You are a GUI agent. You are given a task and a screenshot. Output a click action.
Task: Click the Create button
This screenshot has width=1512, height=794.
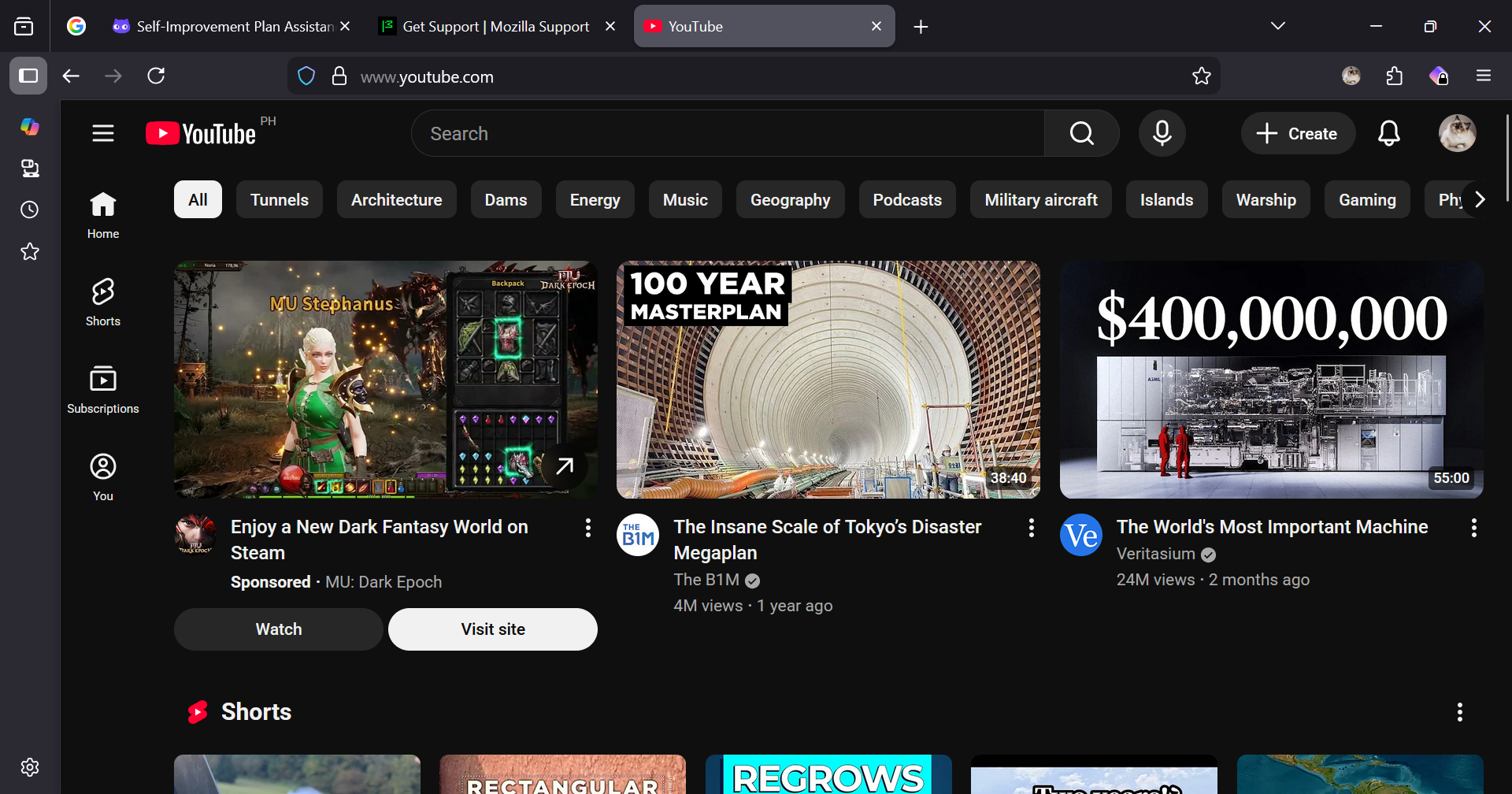coord(1297,133)
